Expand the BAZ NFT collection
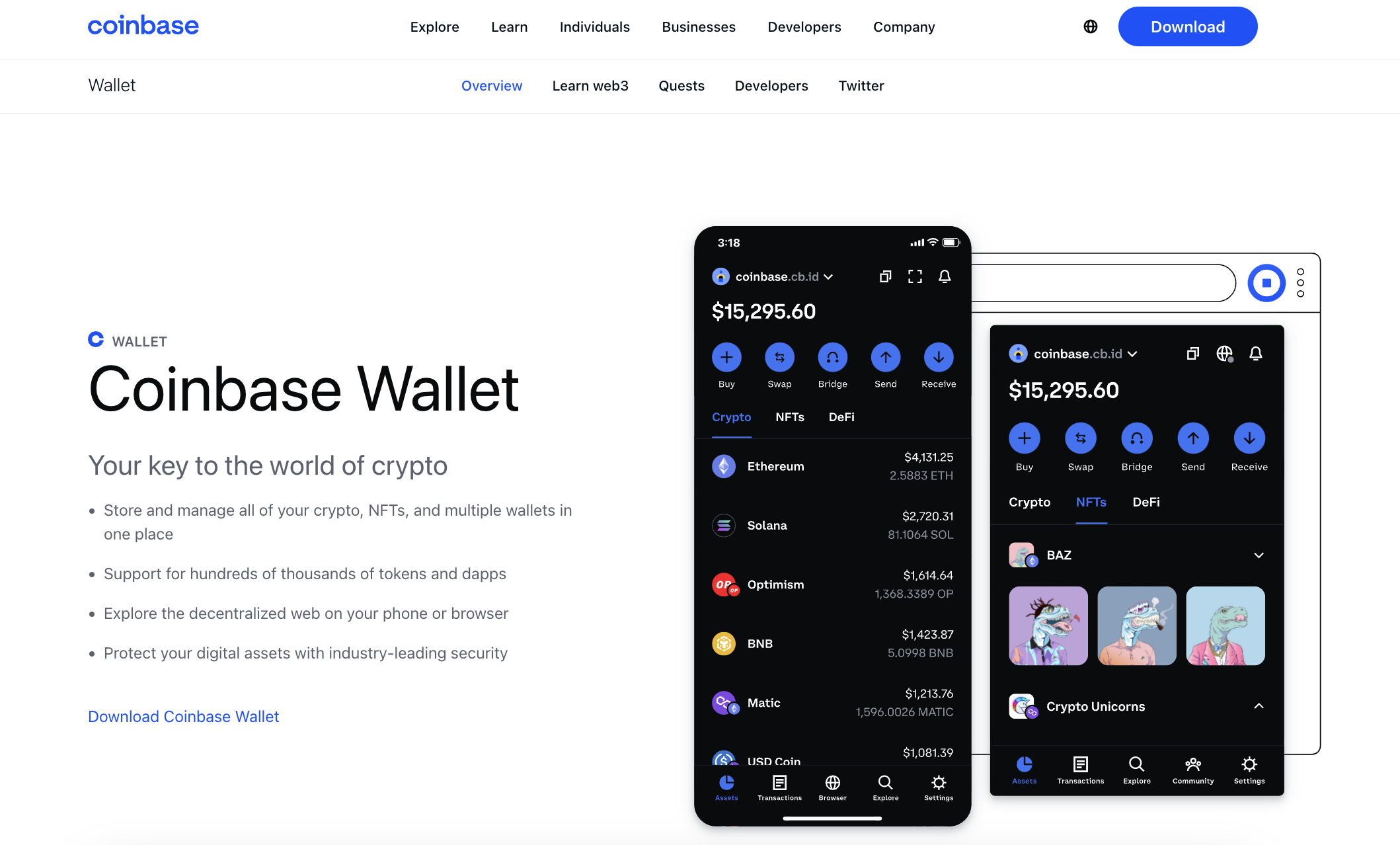The image size is (1400, 845). [x=1257, y=555]
